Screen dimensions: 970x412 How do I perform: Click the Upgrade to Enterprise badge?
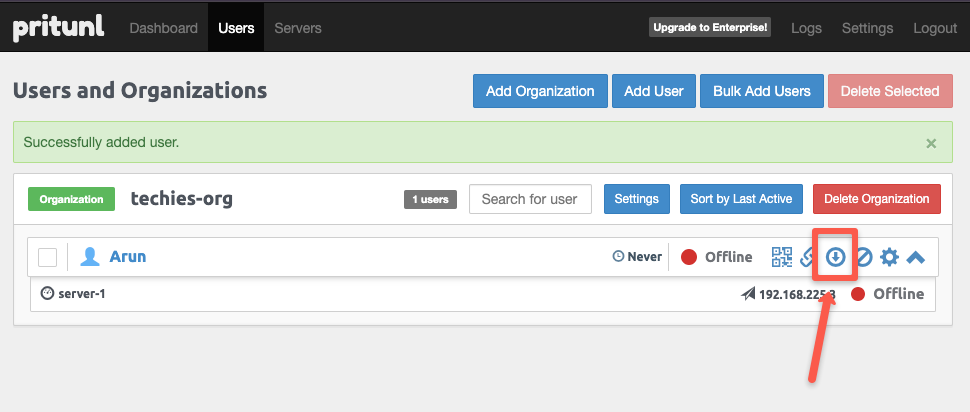click(710, 27)
